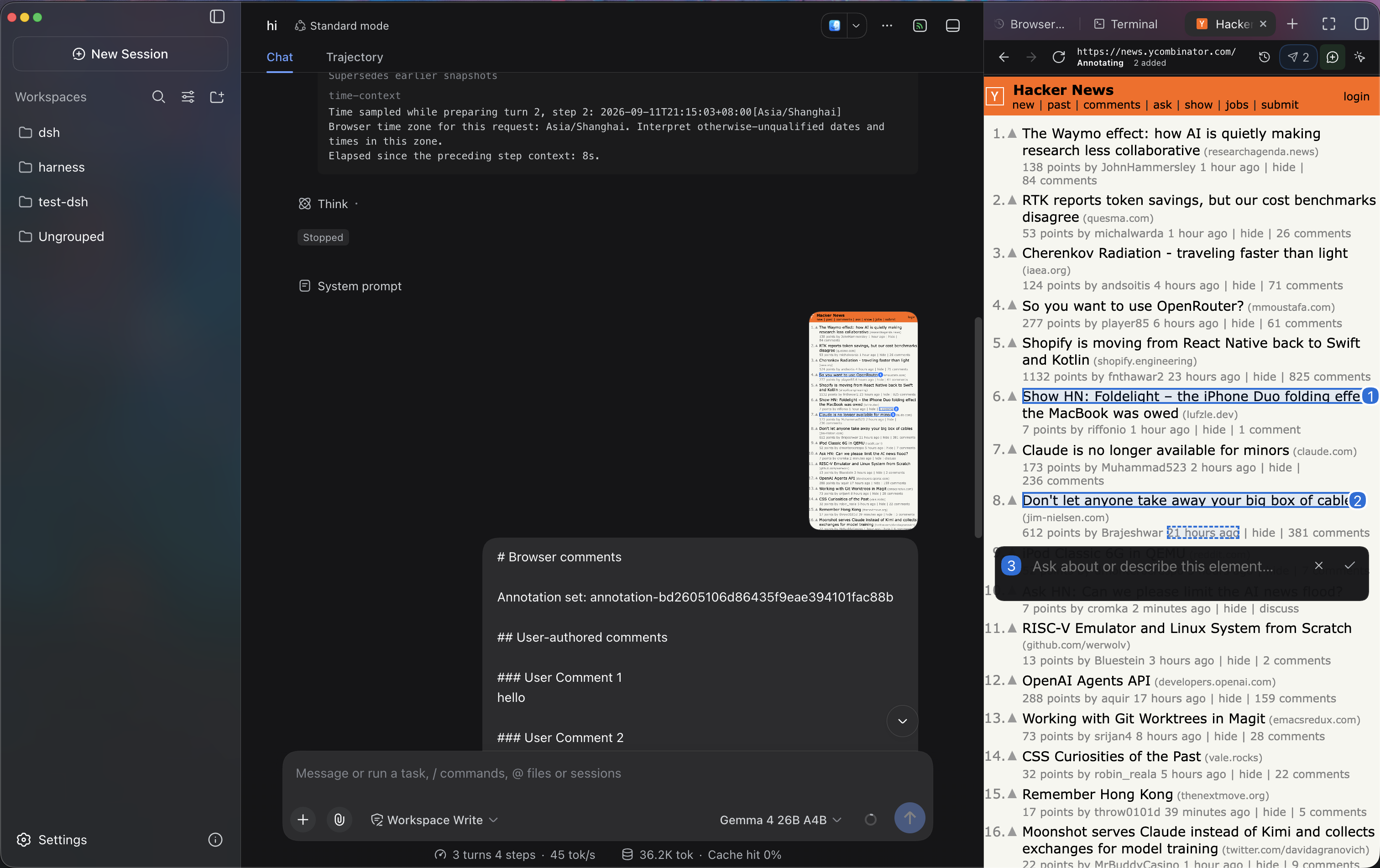The height and width of the screenshot is (868, 1380).
Task: Click the Hacker News login link
Action: coord(1356,97)
